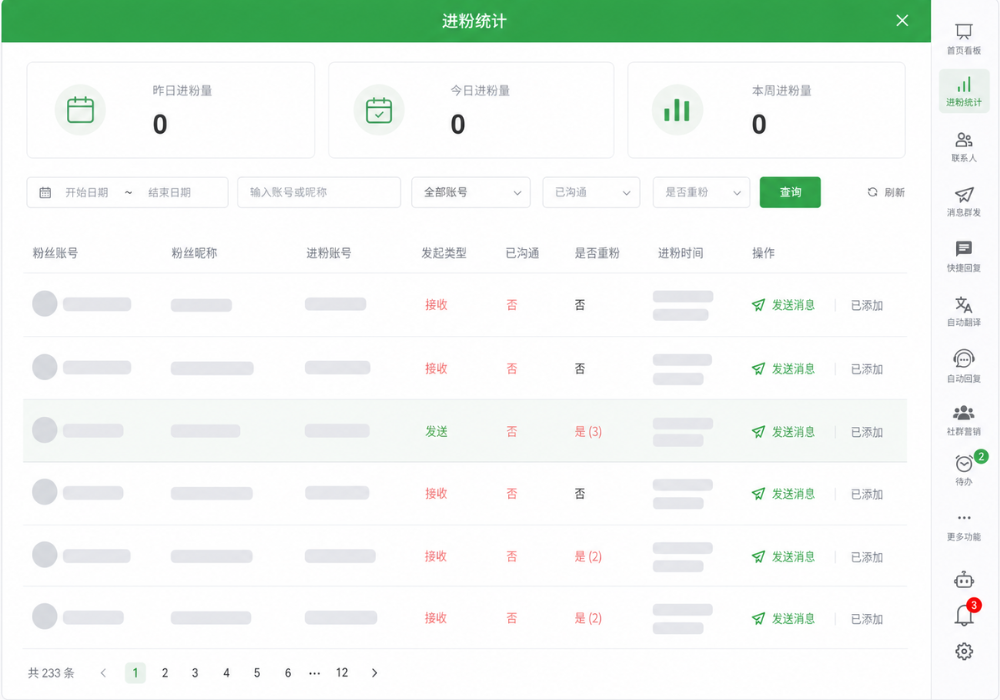Click the 粉丝账号 column header
The image size is (1000, 700).
click(55, 253)
